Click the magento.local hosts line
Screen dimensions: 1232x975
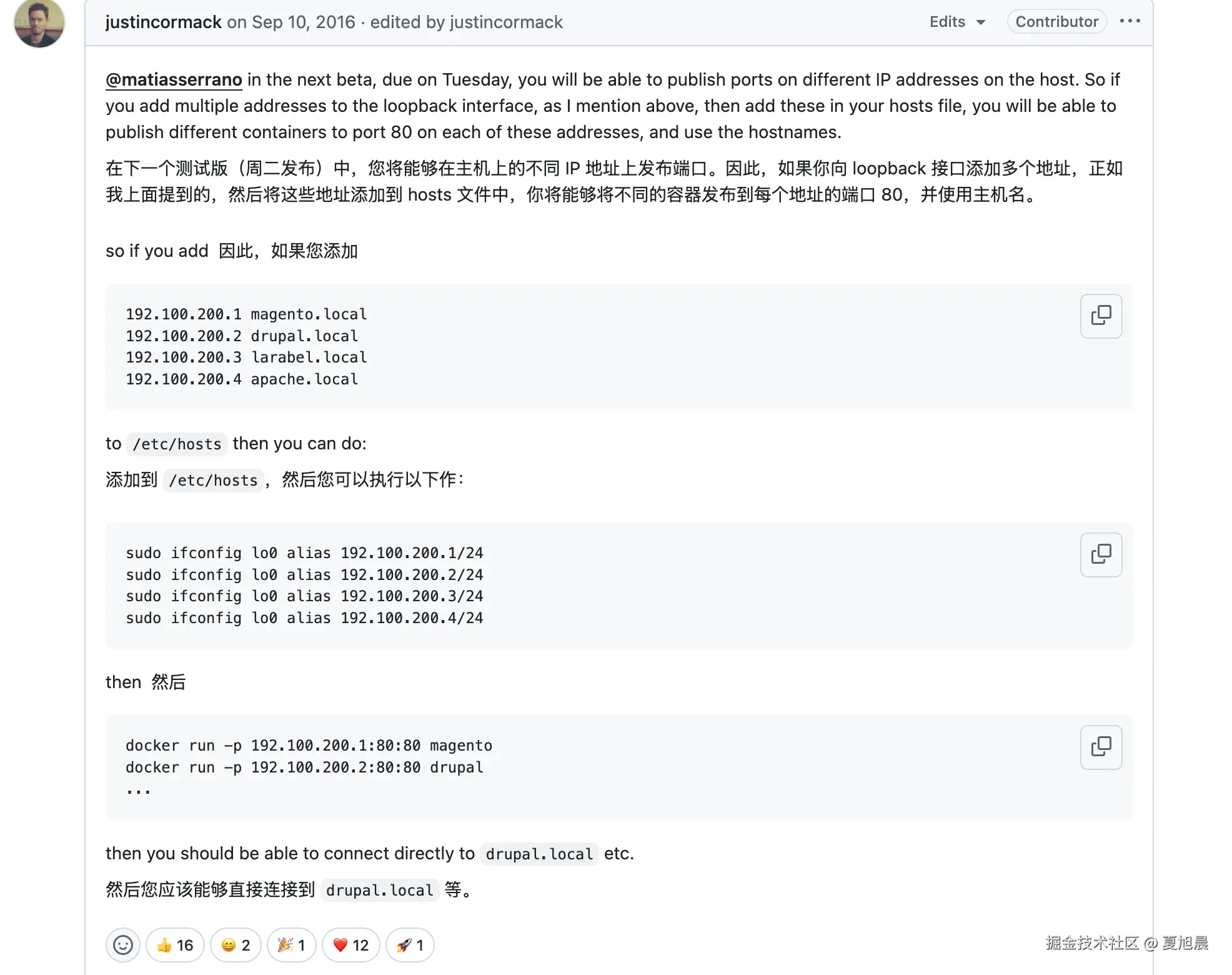coord(246,314)
